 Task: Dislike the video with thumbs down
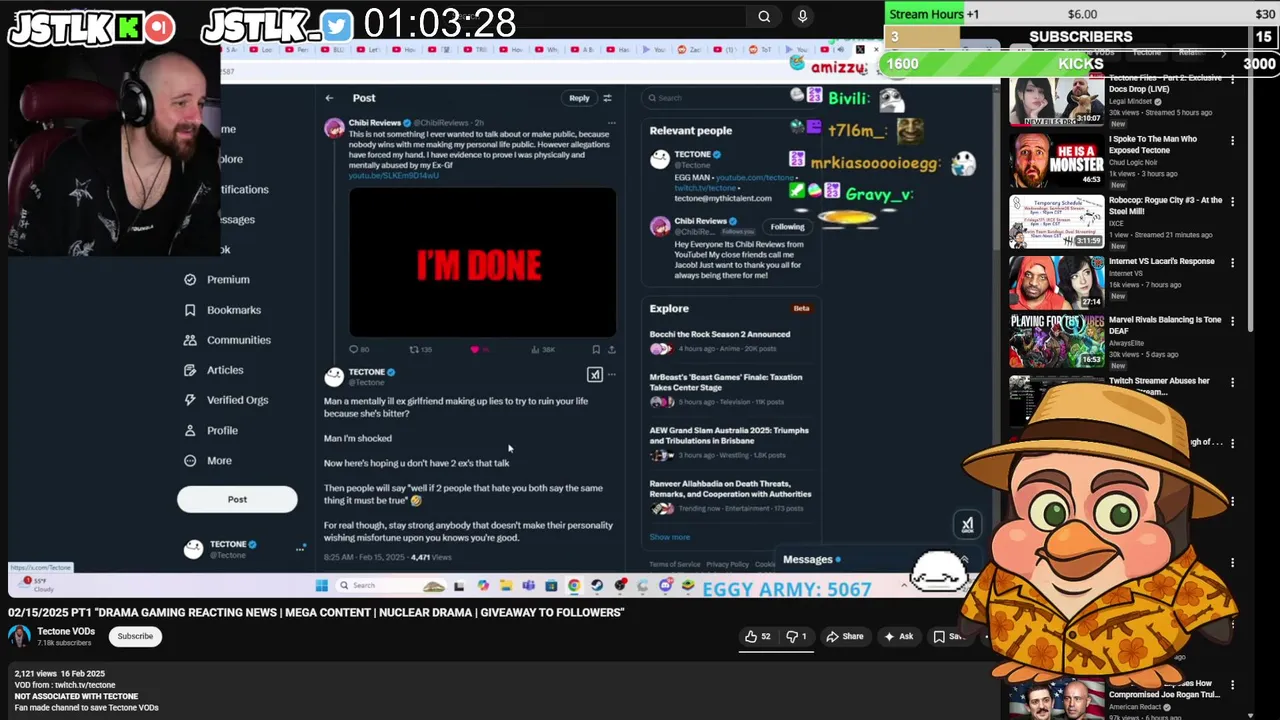[797, 636]
